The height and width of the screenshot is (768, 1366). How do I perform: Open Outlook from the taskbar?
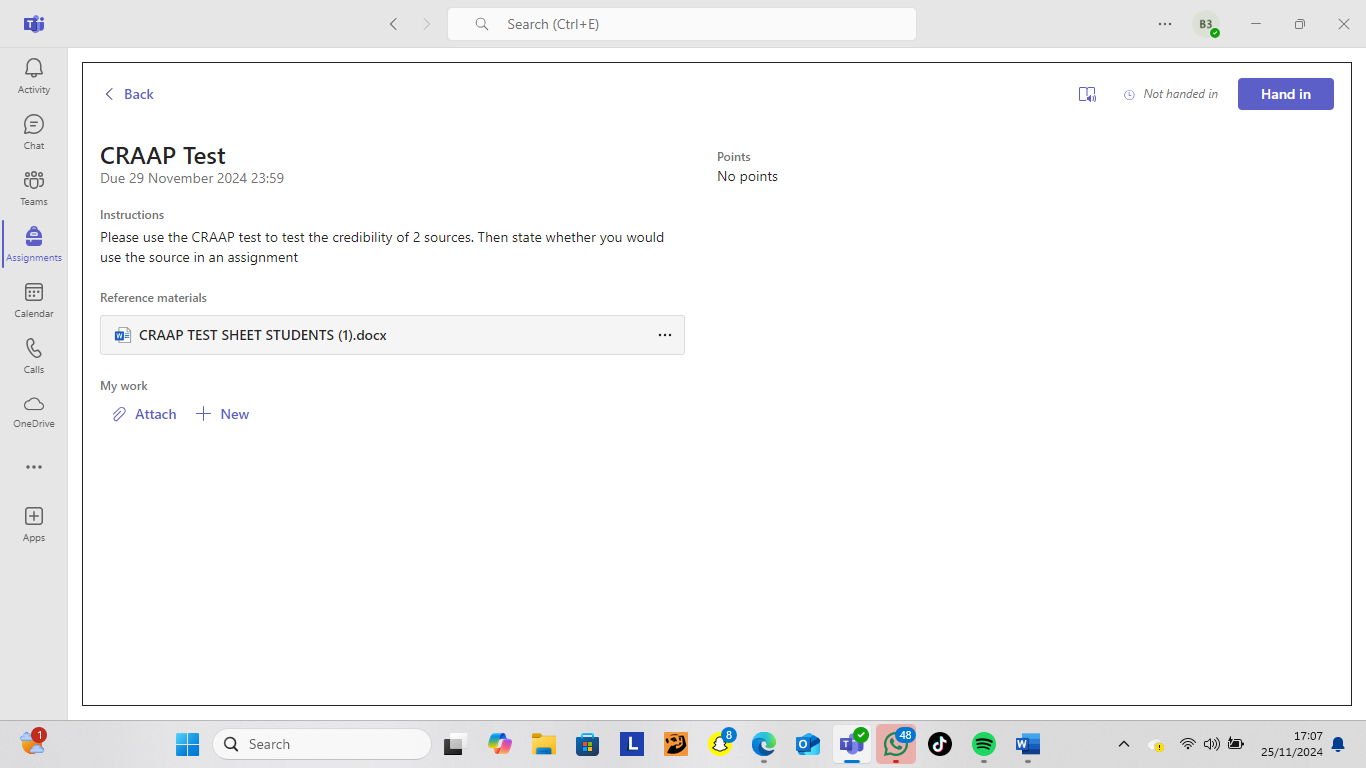click(808, 744)
